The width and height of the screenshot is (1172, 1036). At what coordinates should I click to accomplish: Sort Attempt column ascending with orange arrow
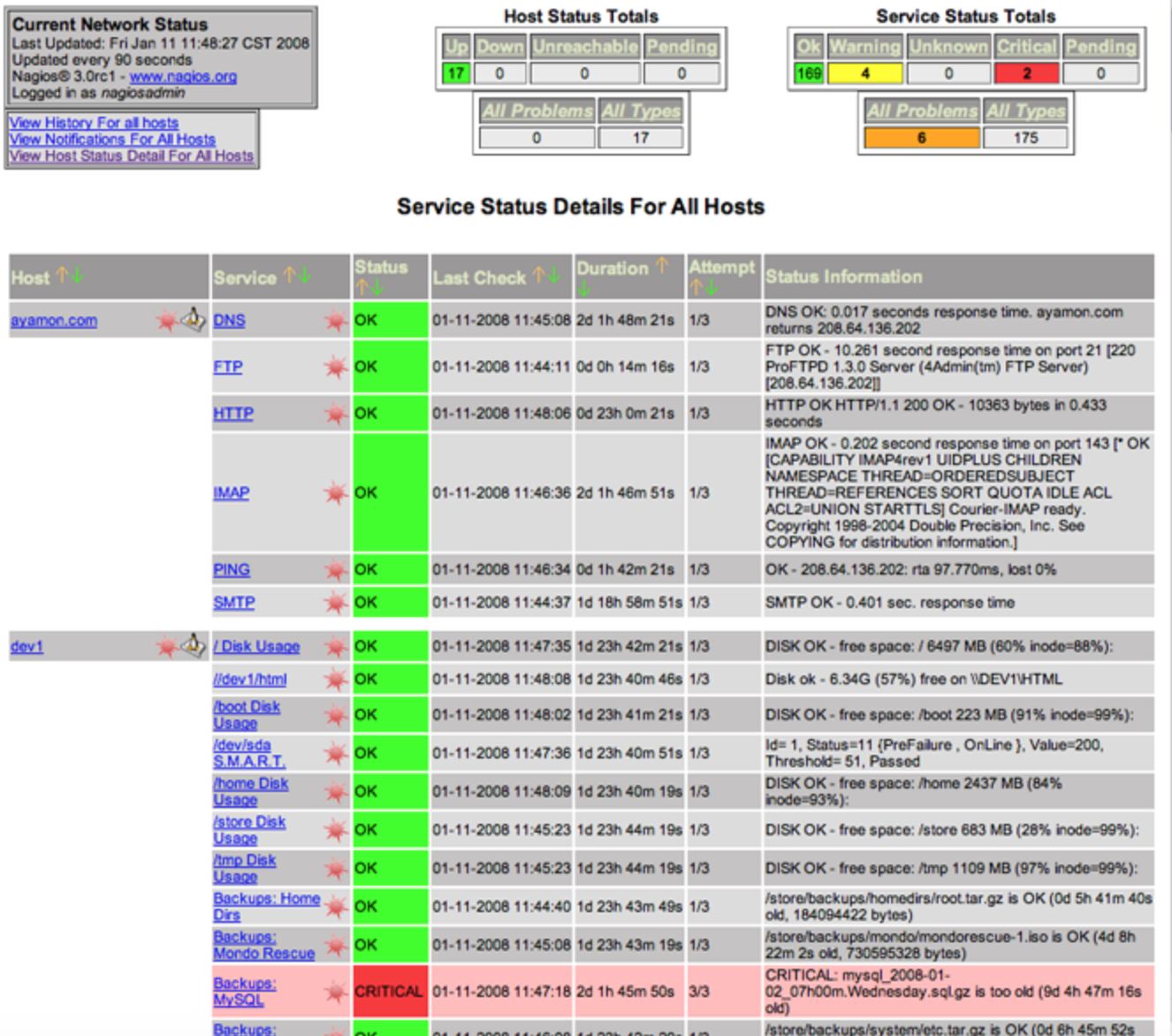coord(696,287)
